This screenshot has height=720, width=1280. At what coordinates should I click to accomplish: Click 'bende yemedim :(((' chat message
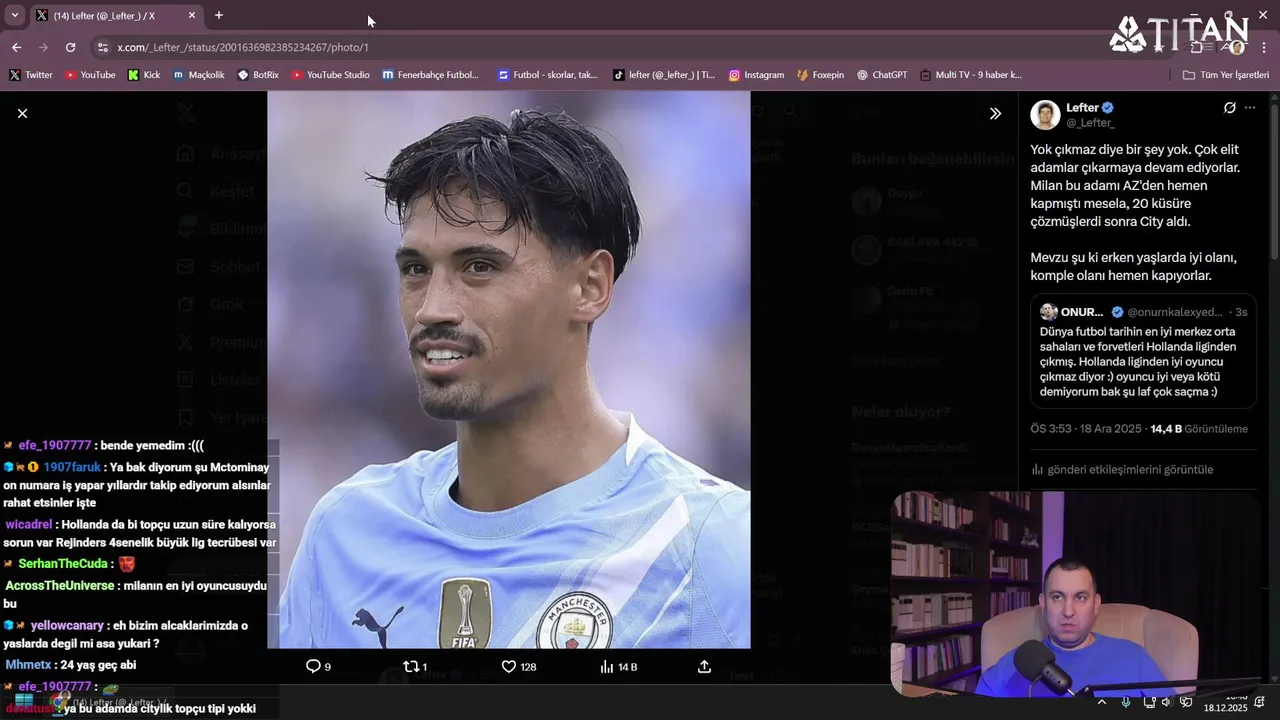click(152, 446)
